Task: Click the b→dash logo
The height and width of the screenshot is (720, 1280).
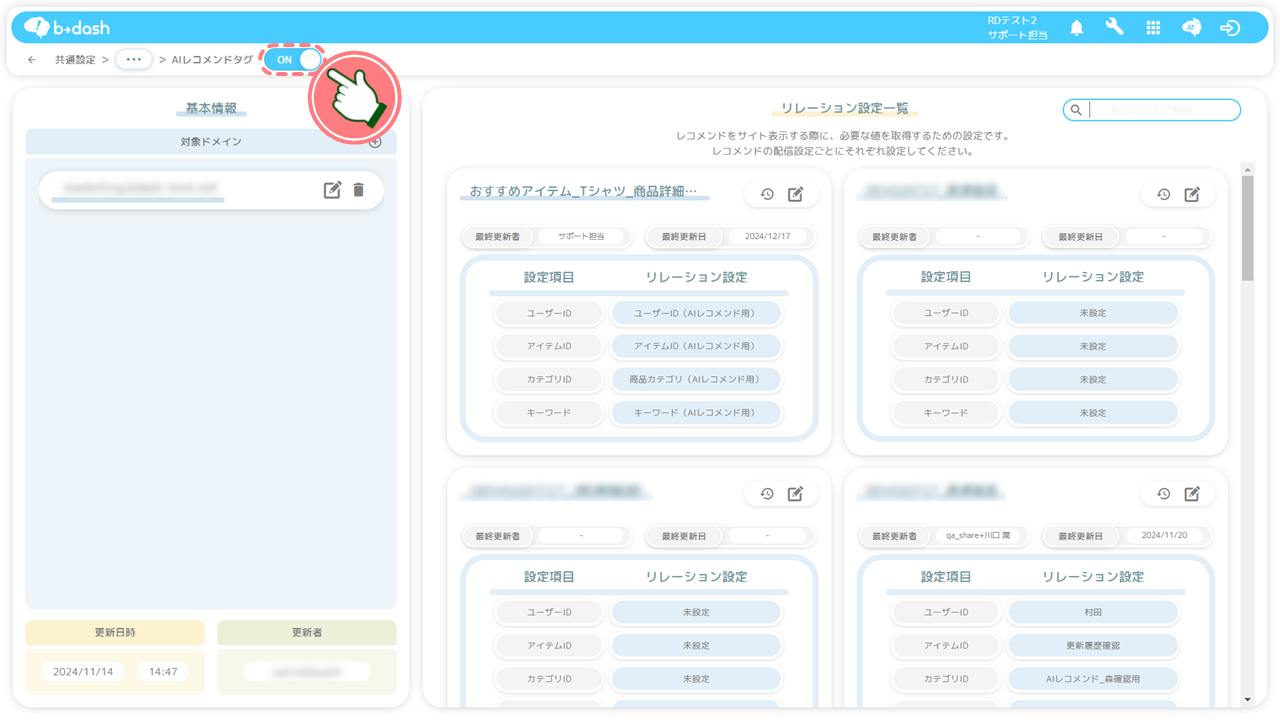Action: 67,27
